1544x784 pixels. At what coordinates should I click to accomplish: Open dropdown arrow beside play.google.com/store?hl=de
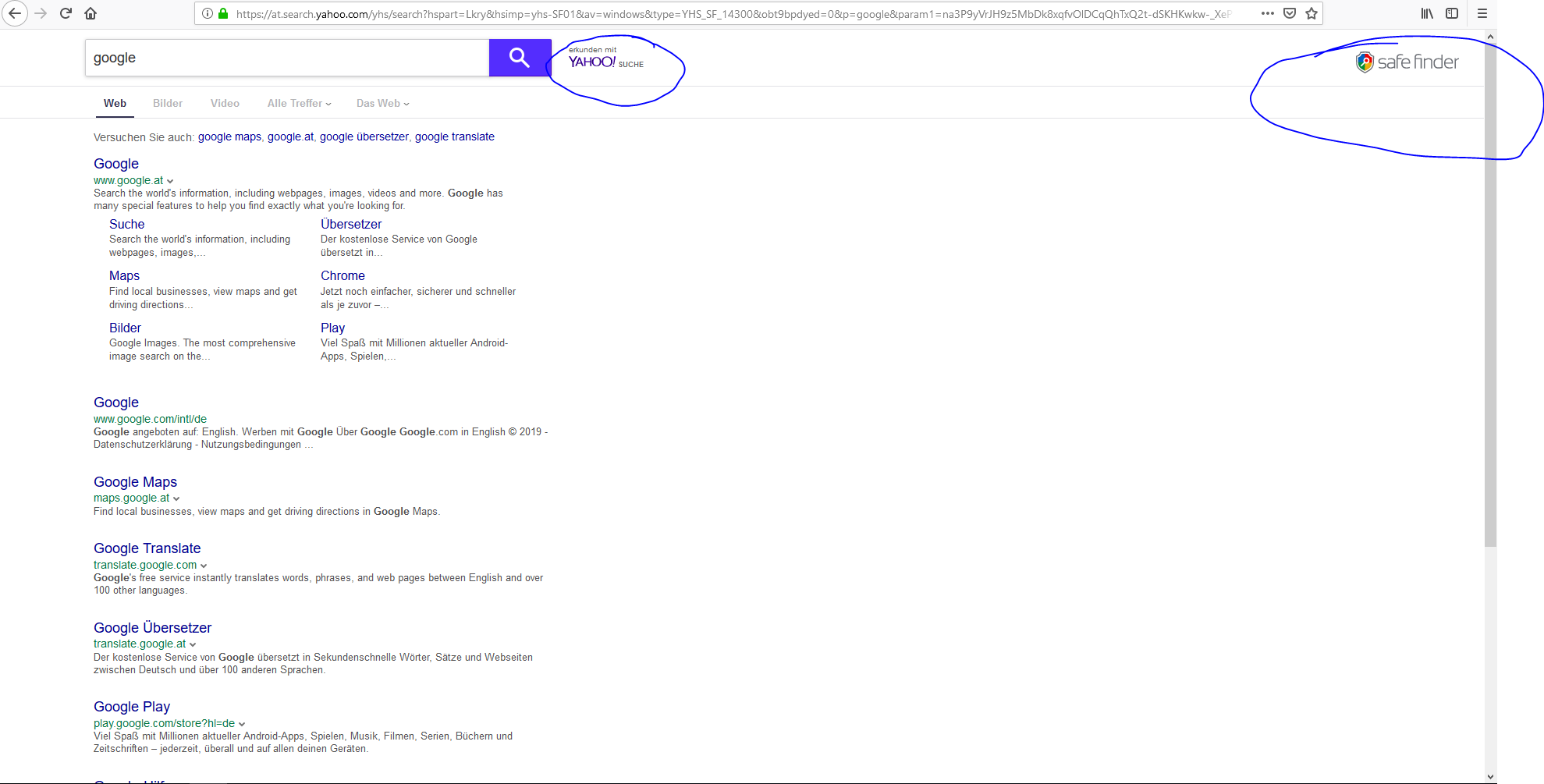coord(242,724)
